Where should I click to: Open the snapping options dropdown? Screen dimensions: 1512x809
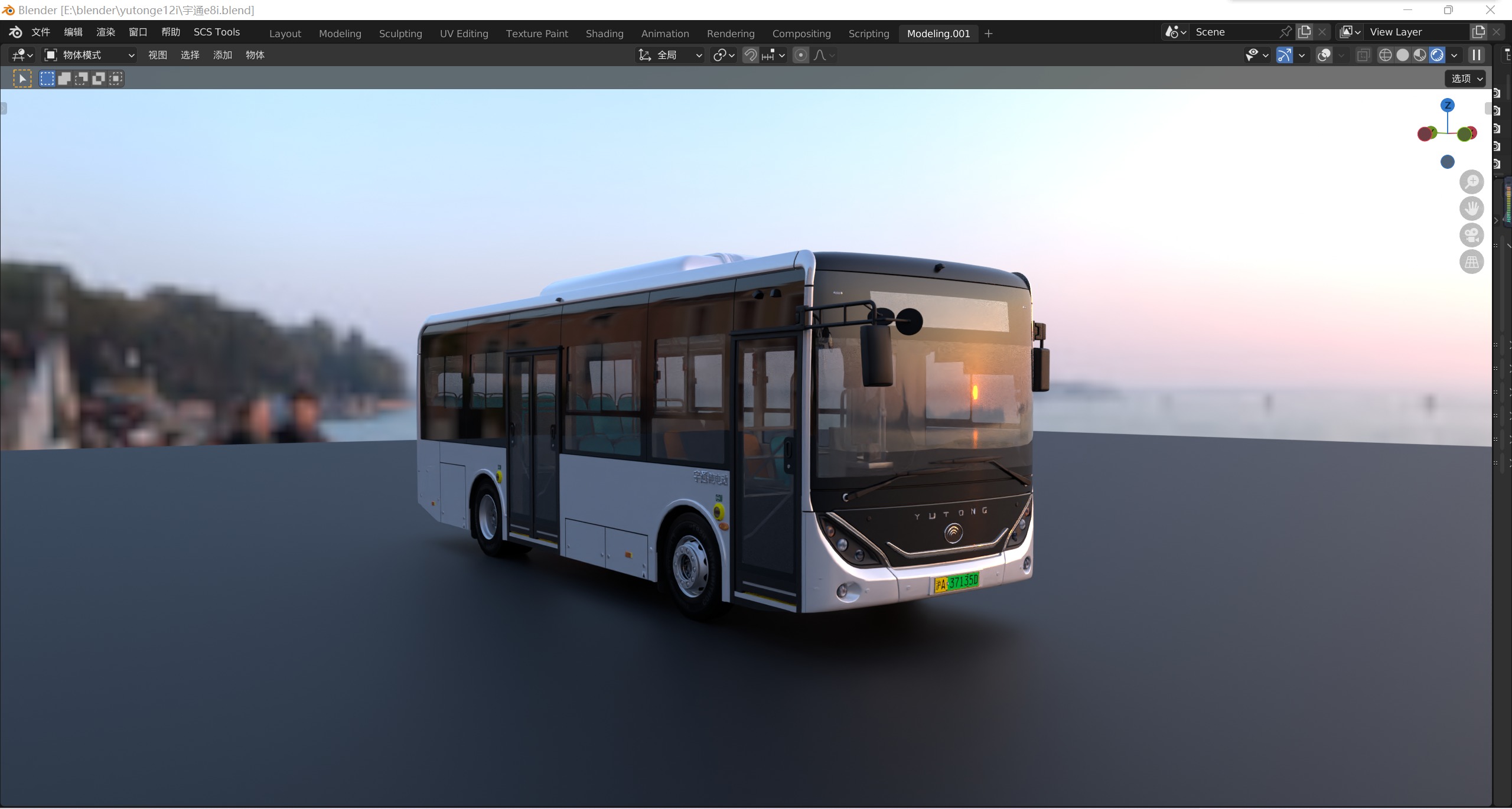click(x=773, y=55)
